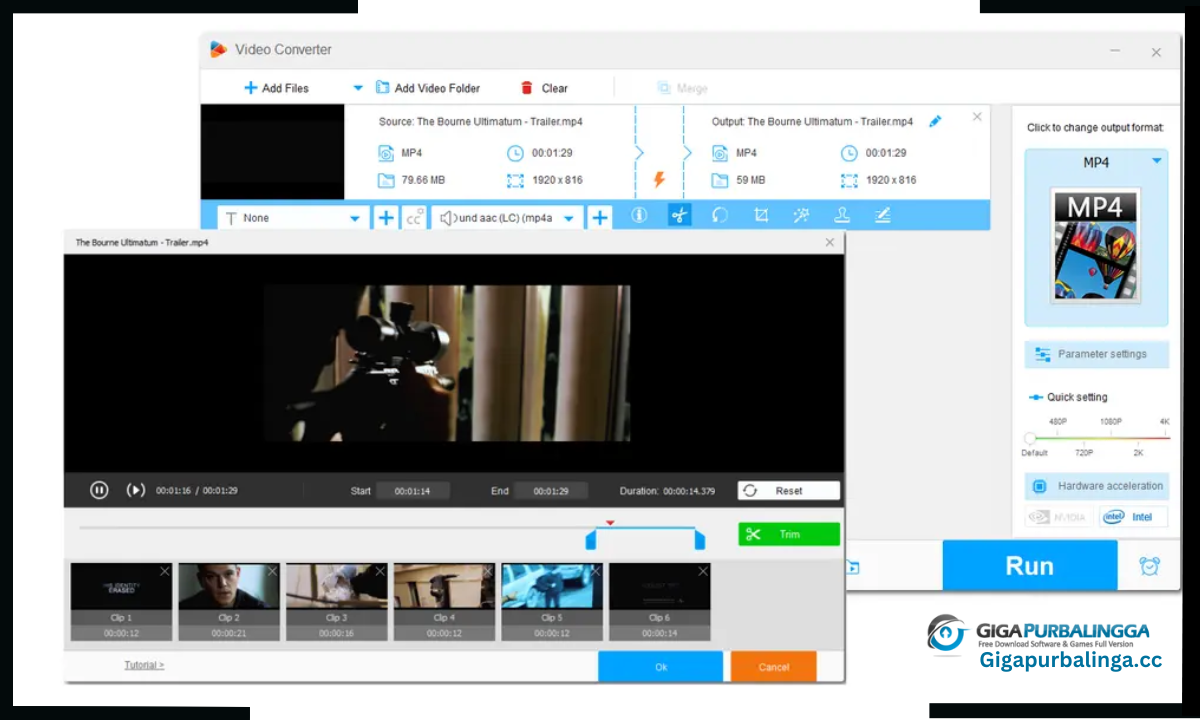Cancel the trim dialog
The image size is (1200, 720).
773,666
